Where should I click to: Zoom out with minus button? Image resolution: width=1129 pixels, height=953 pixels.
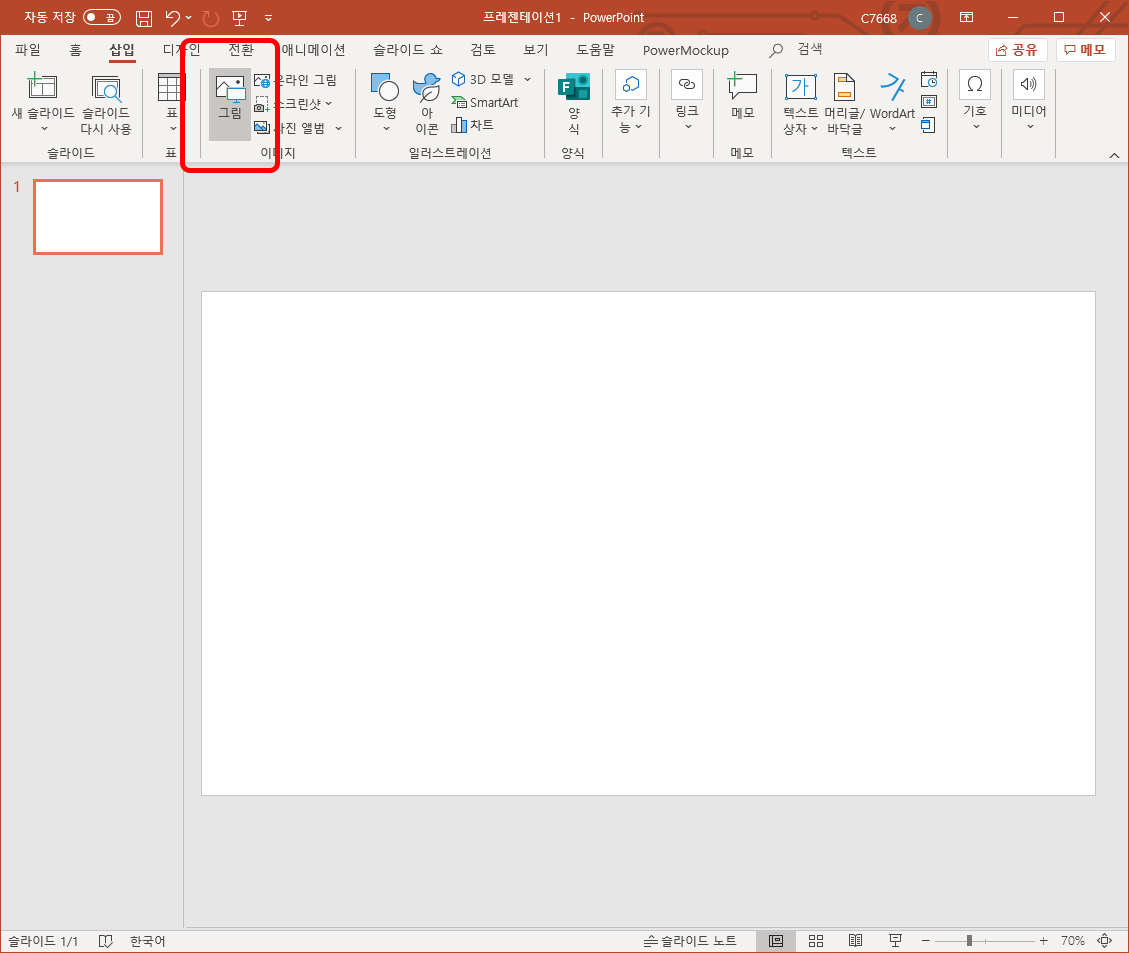[x=926, y=941]
